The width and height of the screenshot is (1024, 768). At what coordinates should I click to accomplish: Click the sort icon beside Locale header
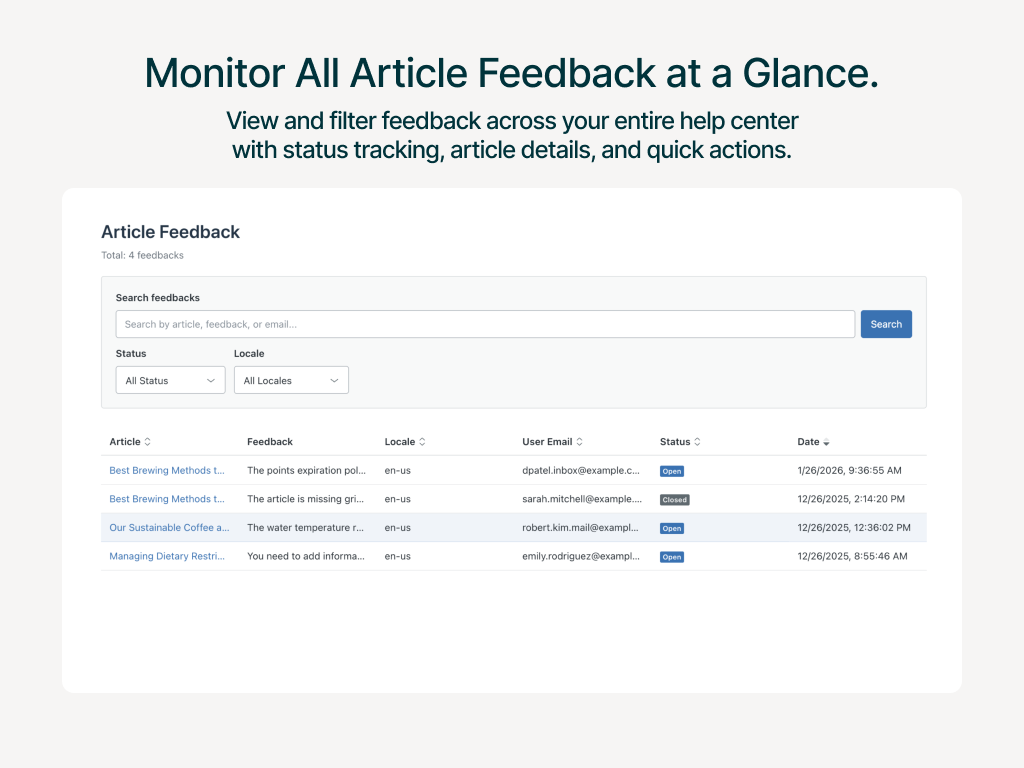click(x=422, y=442)
